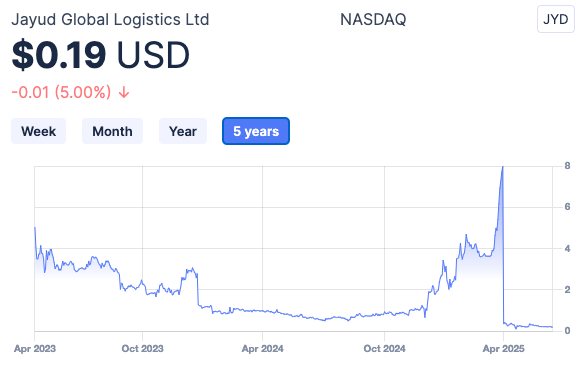Select the Week time range
Viewport: 584px width, 366px height.
click(38, 131)
